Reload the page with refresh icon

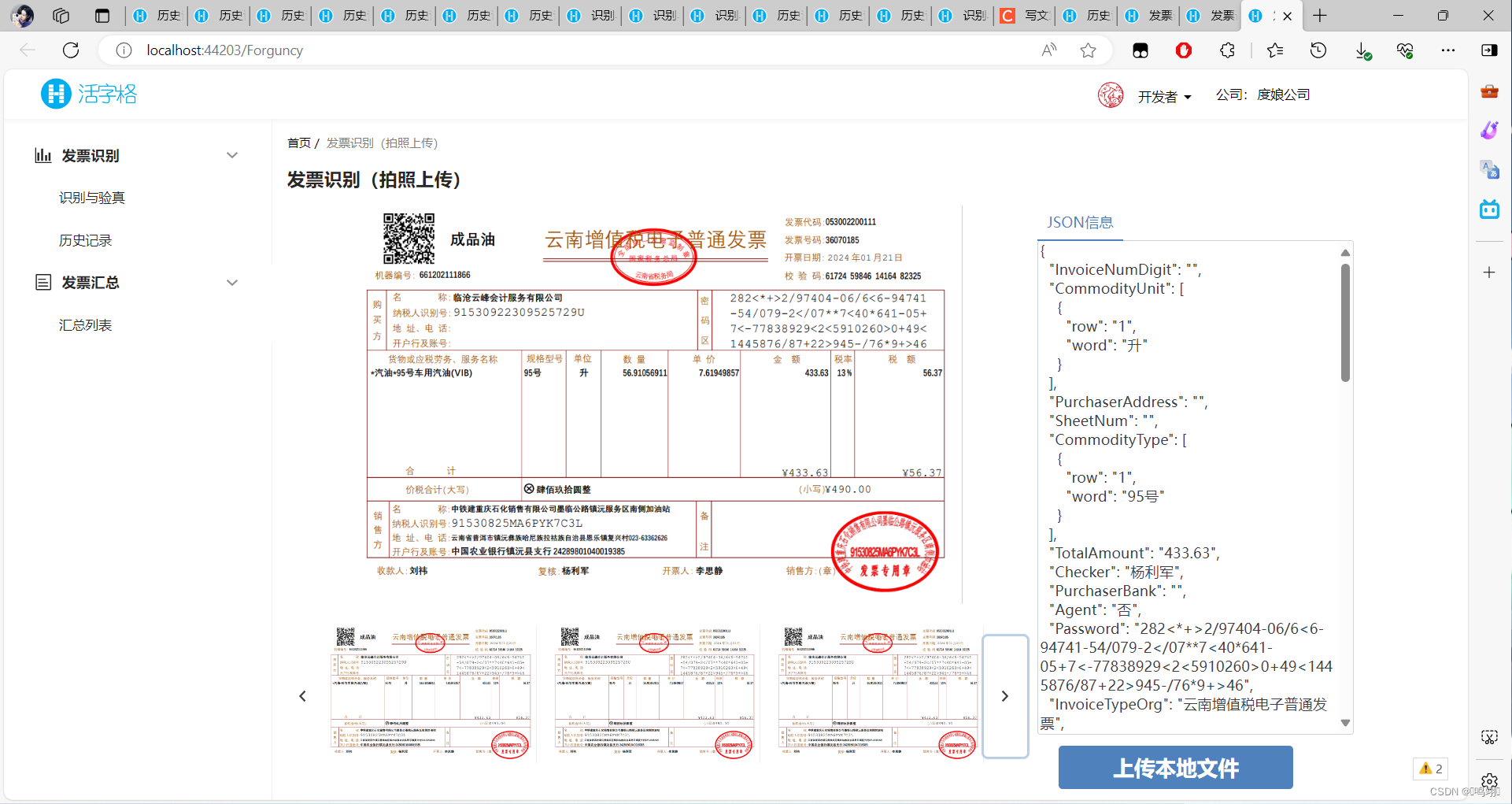[71, 50]
